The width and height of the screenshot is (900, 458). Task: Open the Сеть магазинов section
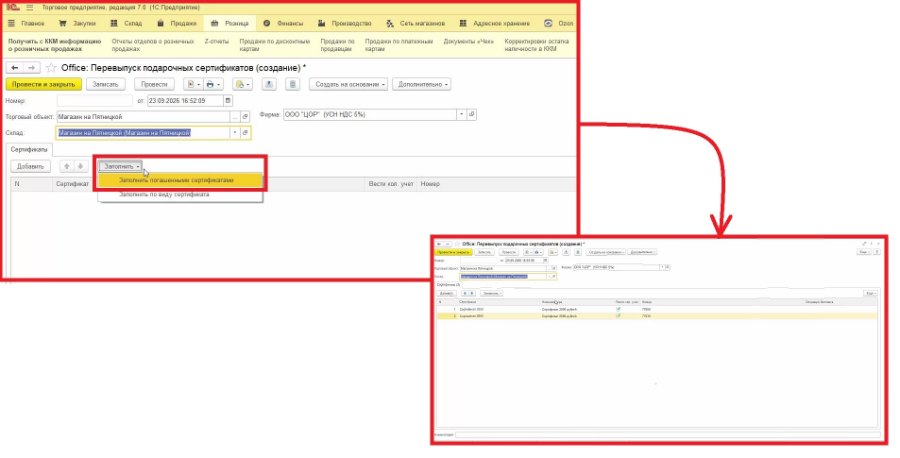[x=416, y=24]
